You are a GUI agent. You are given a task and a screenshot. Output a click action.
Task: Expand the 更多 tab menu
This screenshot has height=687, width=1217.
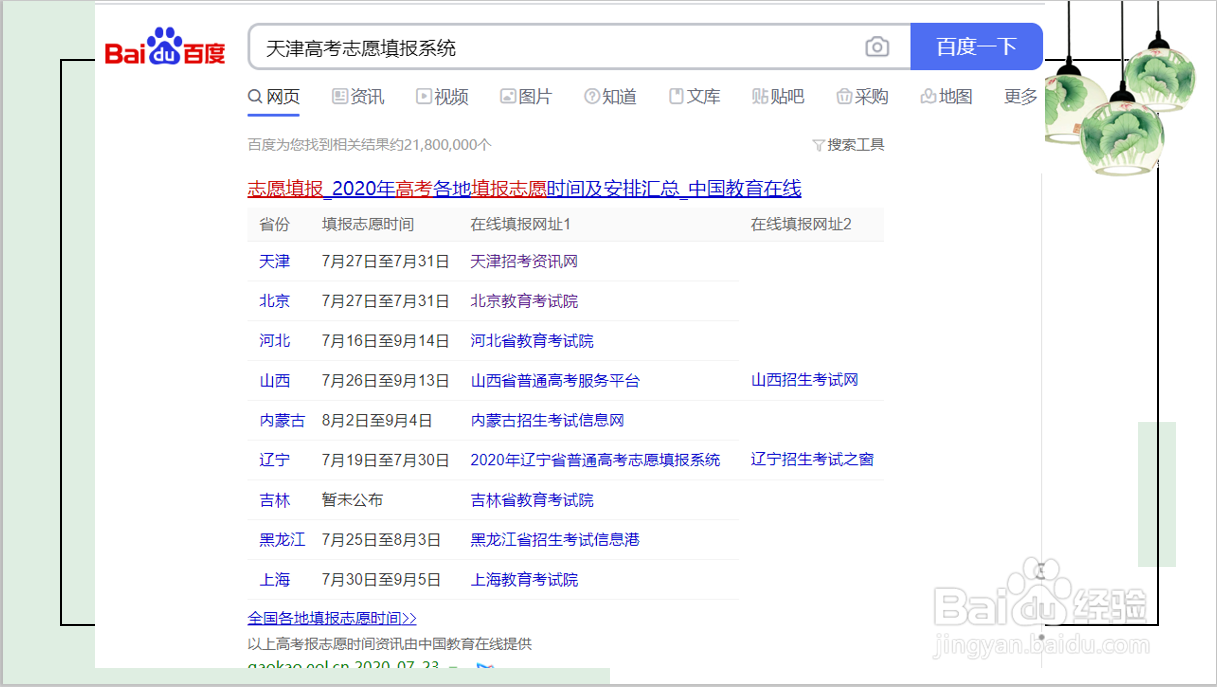point(1021,97)
